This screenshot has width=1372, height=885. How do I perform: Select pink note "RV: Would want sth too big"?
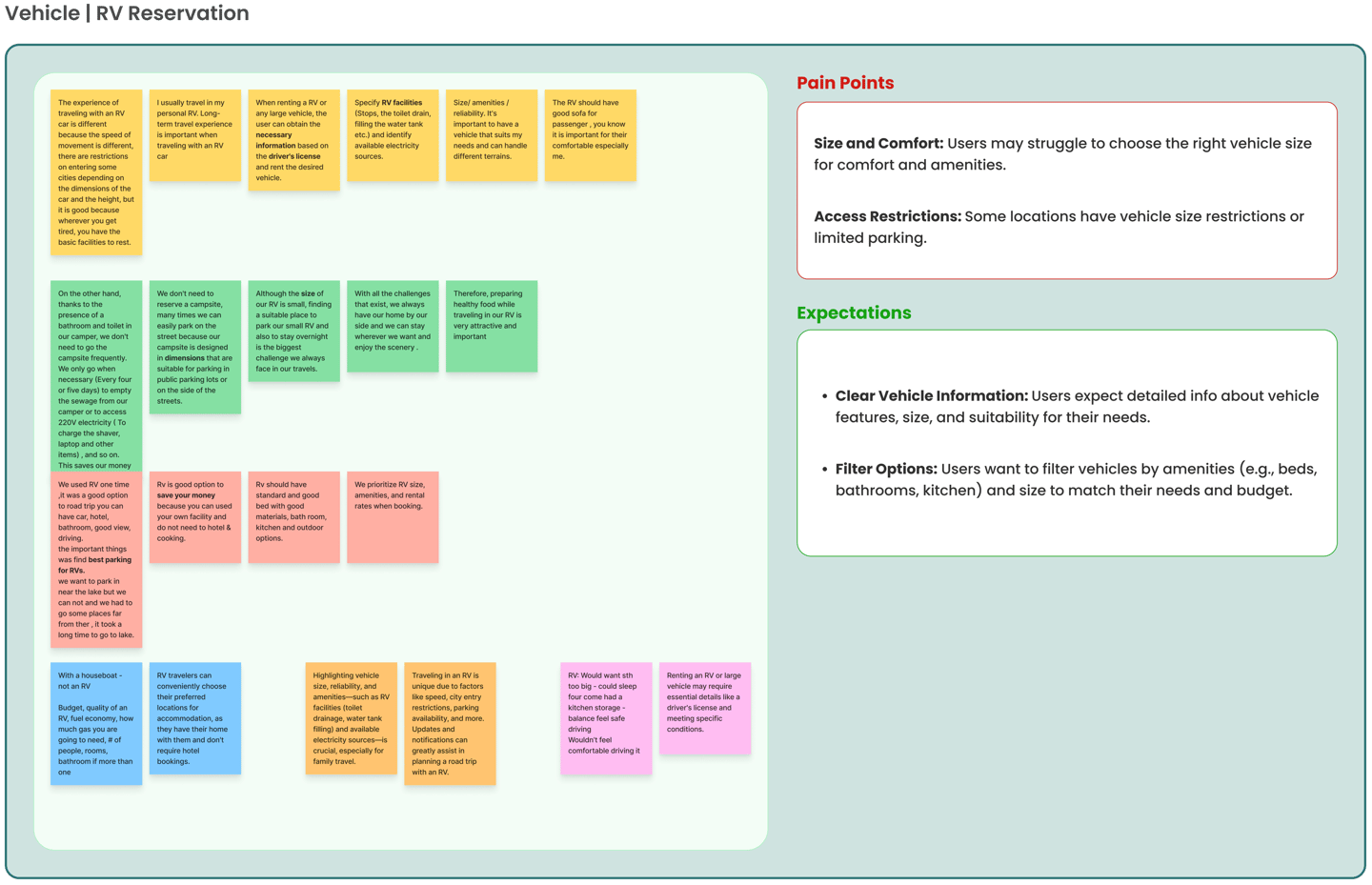tap(606, 718)
